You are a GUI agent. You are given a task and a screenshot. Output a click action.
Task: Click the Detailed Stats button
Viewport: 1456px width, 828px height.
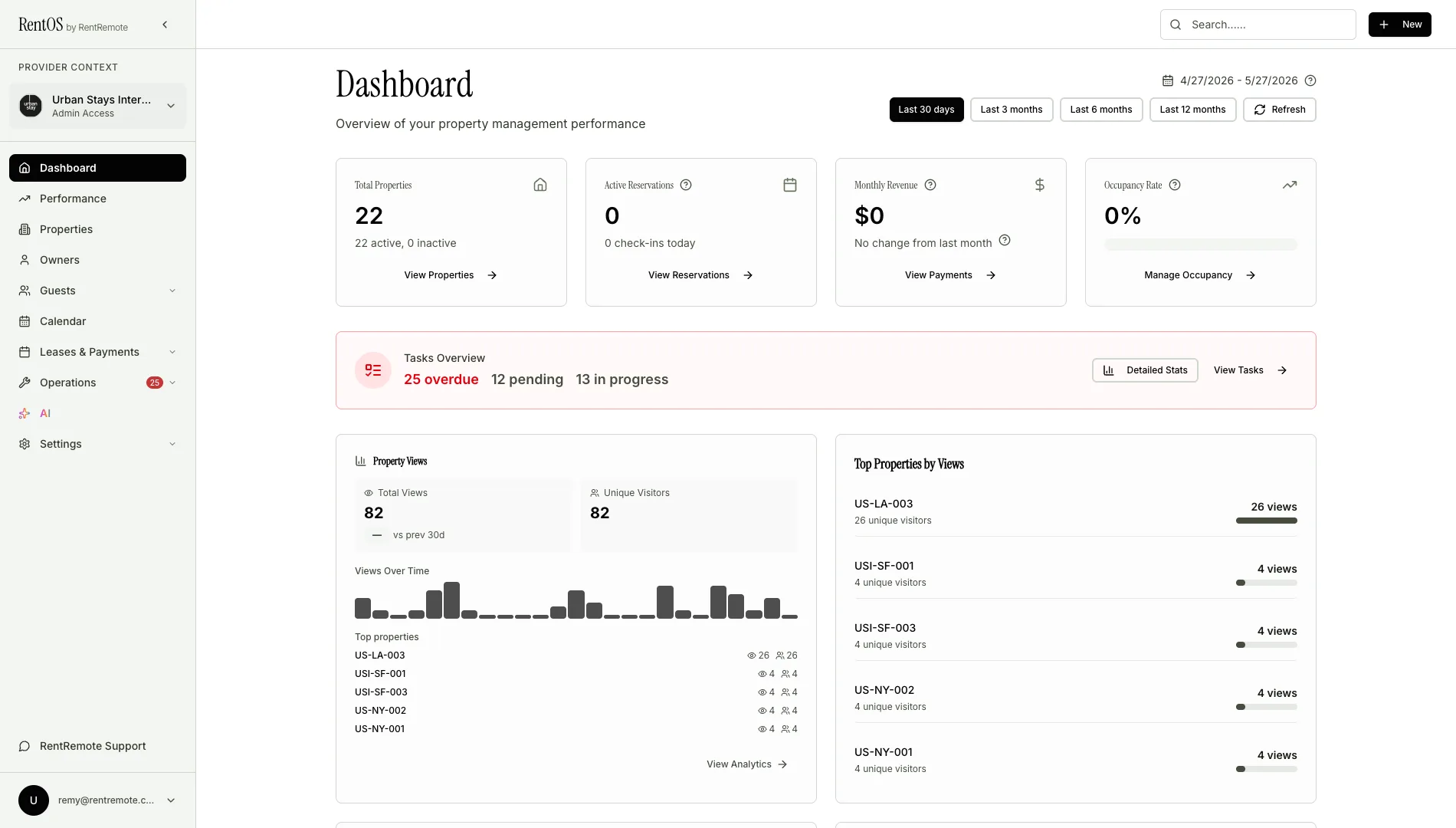coord(1145,370)
